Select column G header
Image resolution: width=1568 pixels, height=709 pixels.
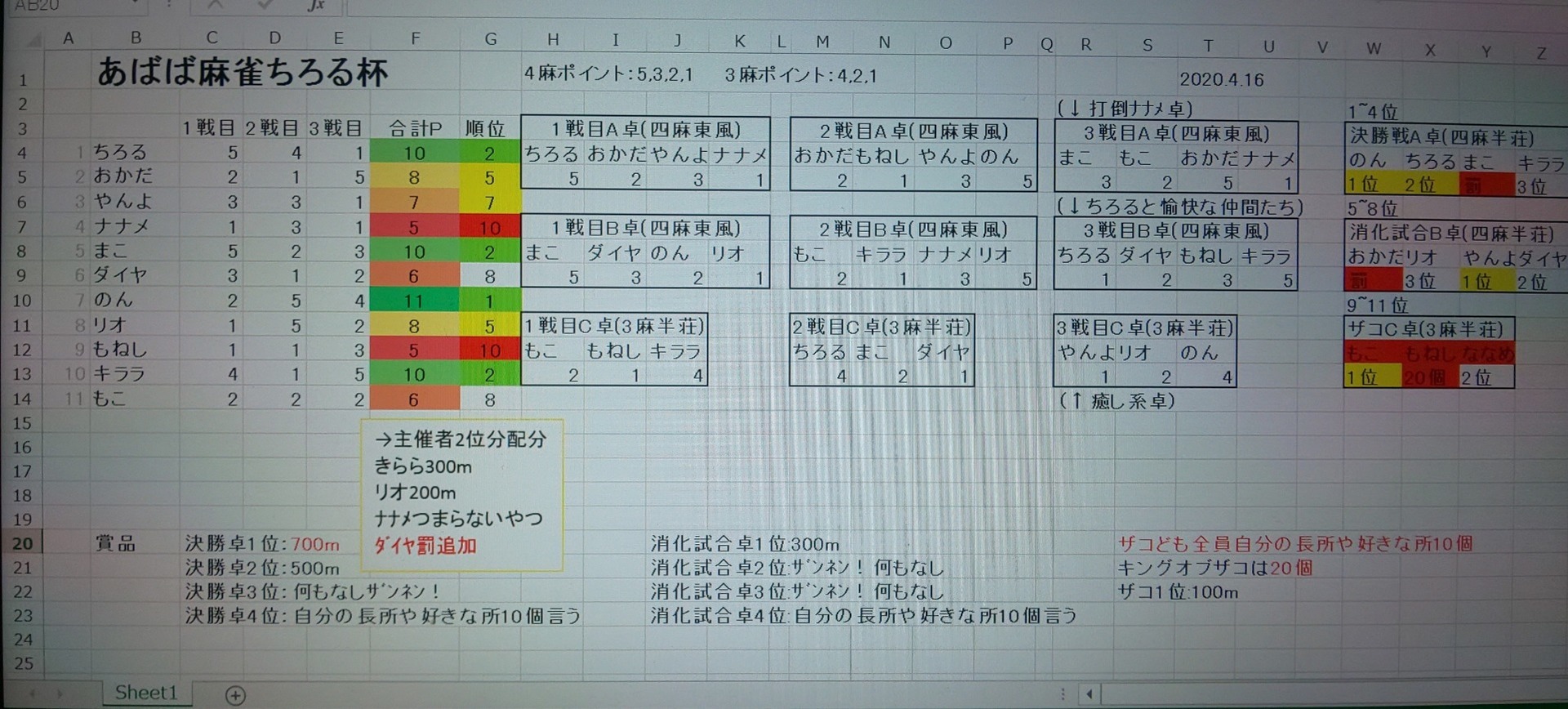click(490, 38)
